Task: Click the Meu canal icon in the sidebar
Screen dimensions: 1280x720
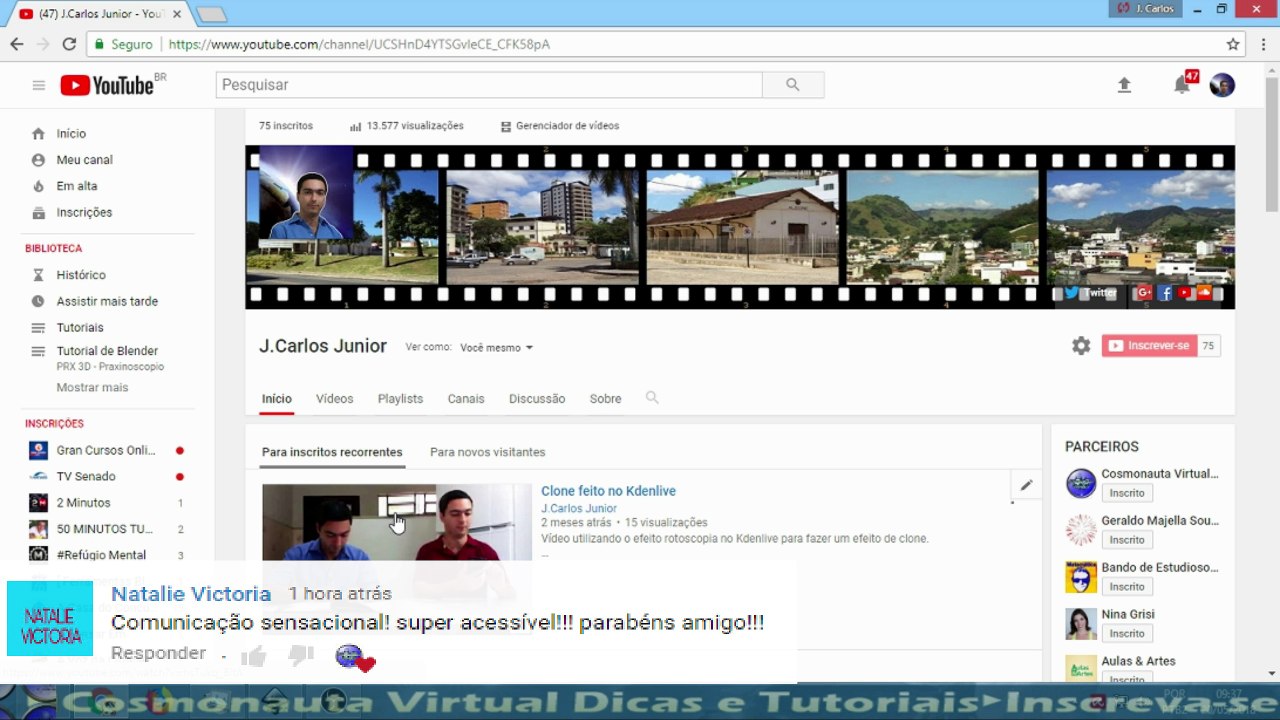Action: point(38,160)
